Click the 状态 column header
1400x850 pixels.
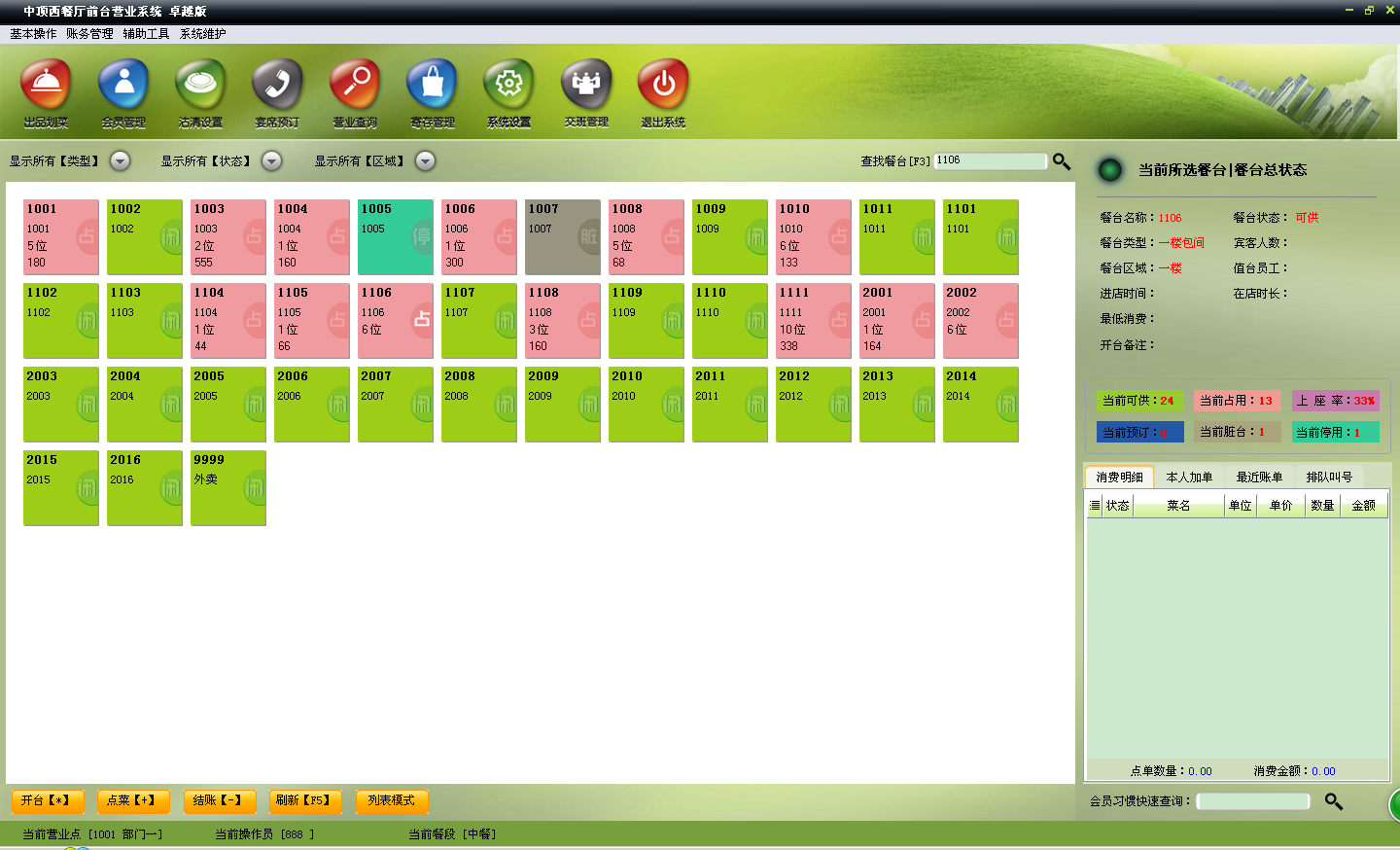(x=1118, y=506)
